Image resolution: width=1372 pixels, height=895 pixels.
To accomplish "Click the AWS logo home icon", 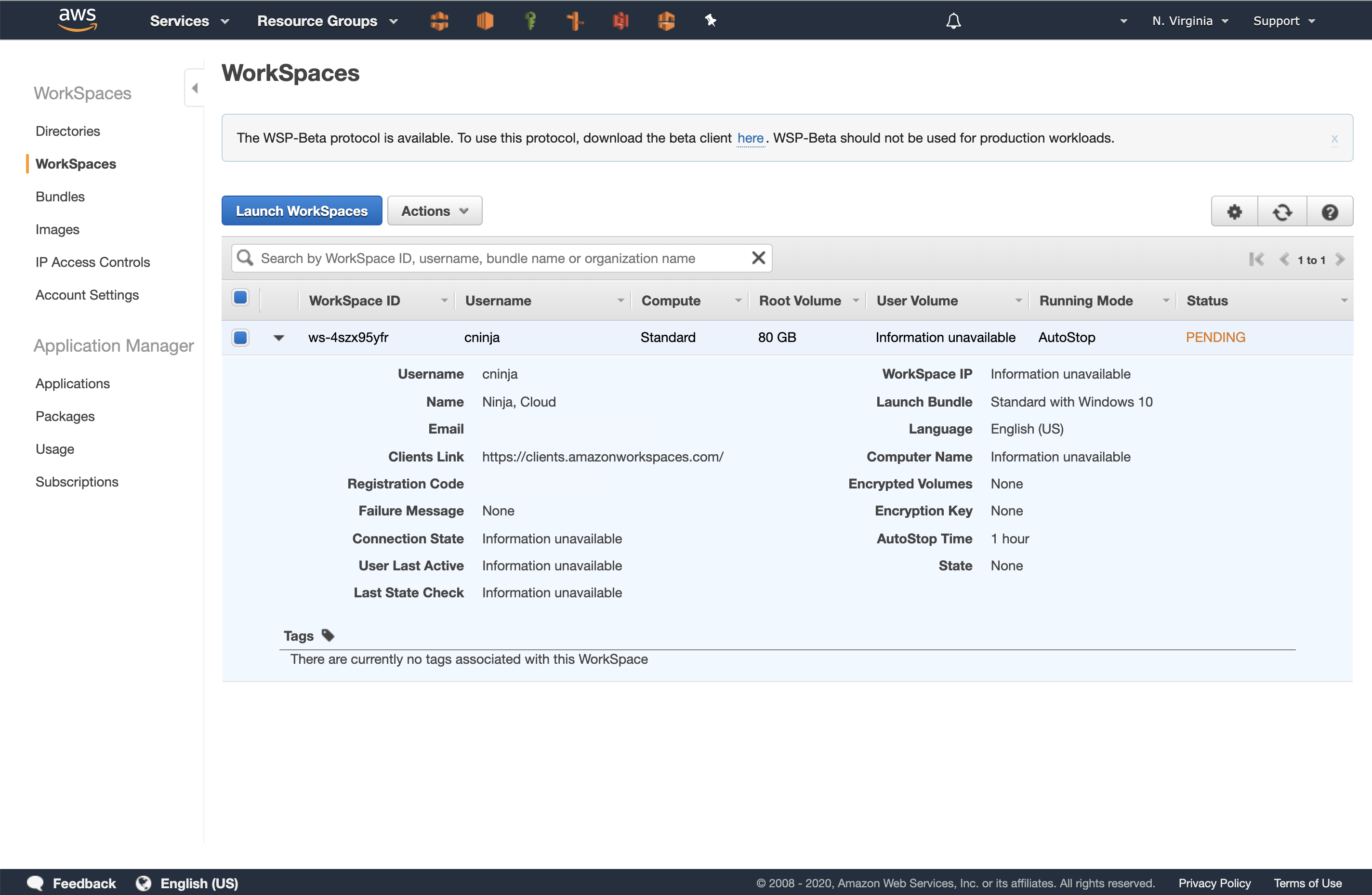I will (77, 20).
